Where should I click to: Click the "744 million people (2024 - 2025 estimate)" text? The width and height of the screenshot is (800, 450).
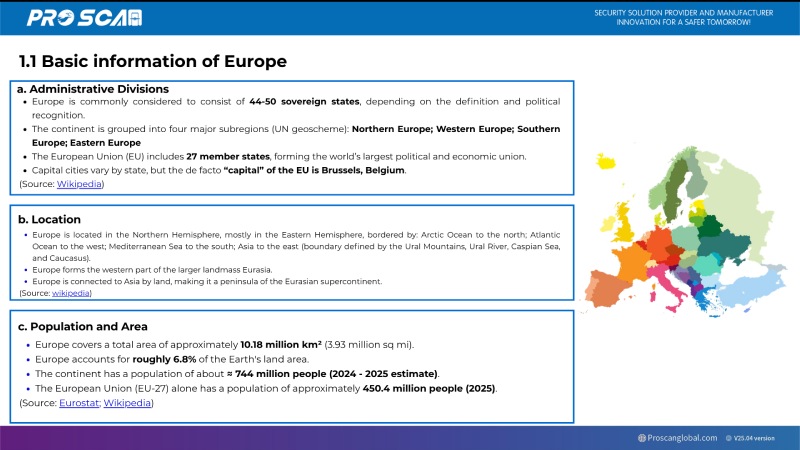pos(336,373)
